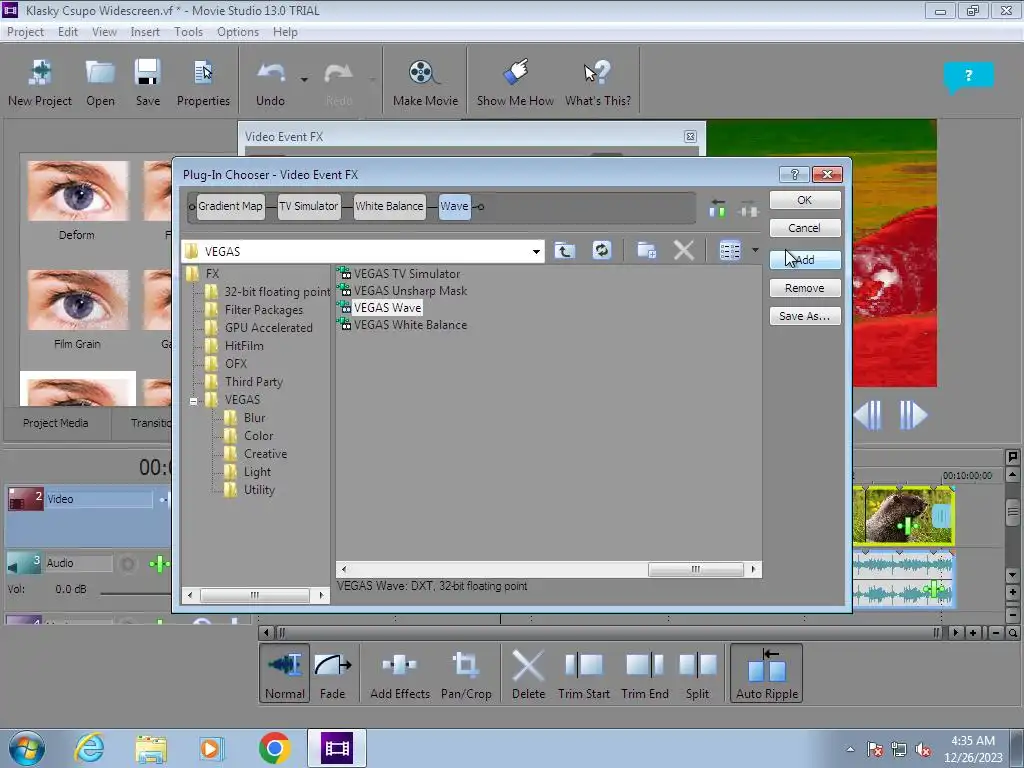Select VEGAS TV Simulator plug-in
The image size is (1024, 768).
pos(407,274)
